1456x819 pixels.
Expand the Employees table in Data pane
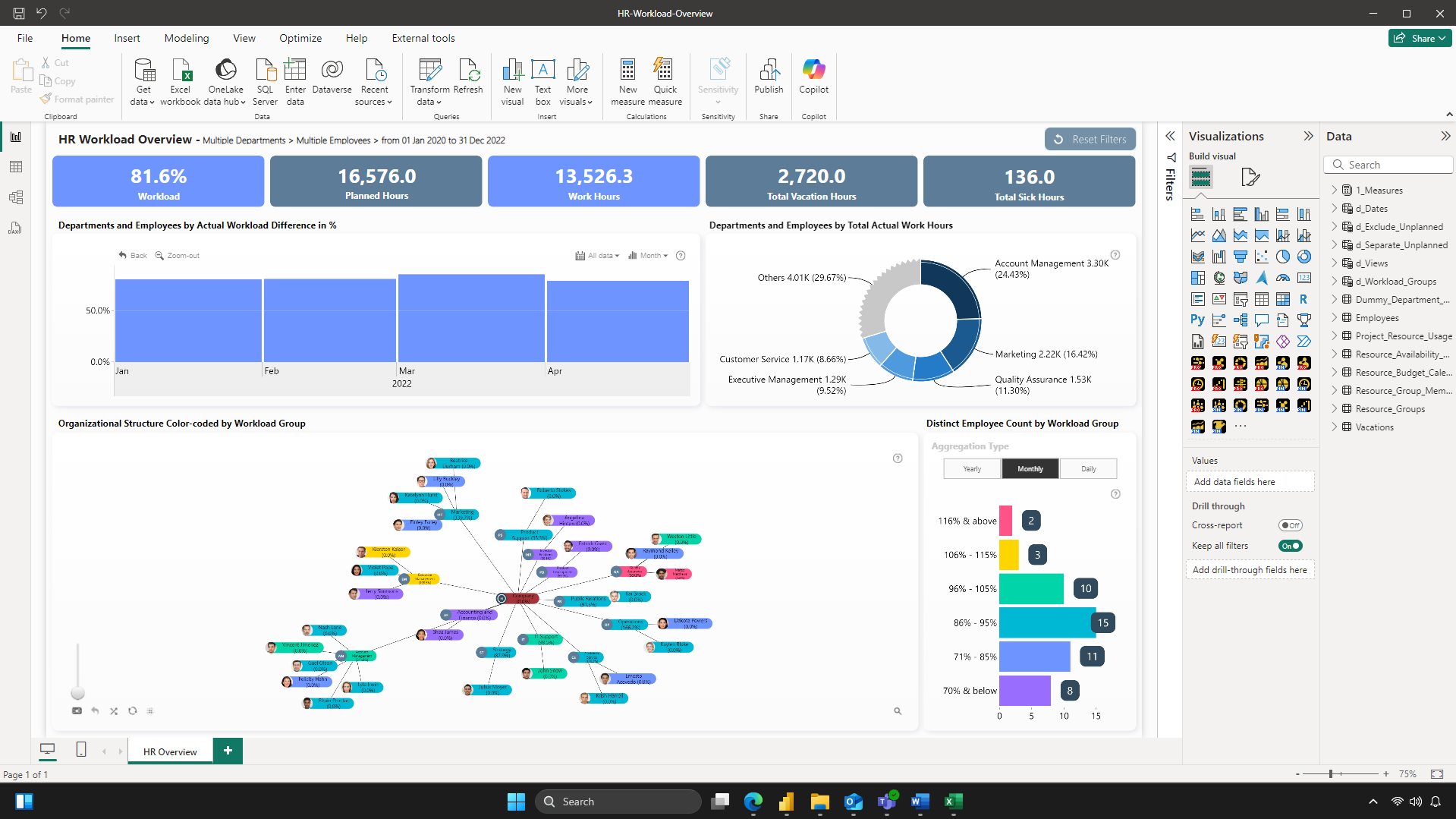click(x=1335, y=318)
